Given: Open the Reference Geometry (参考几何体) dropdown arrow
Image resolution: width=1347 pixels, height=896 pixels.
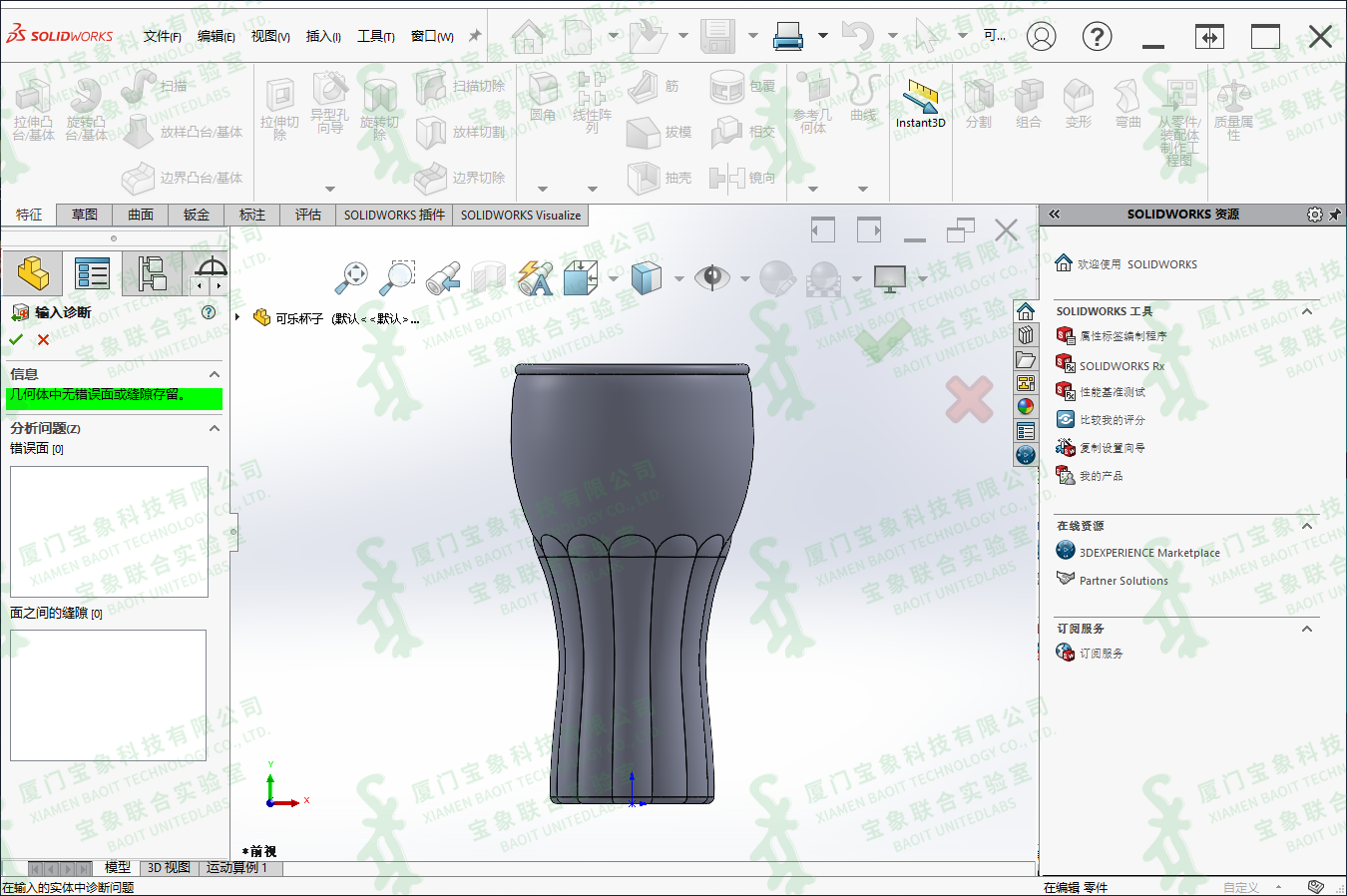Looking at the screenshot, I should click(x=813, y=189).
